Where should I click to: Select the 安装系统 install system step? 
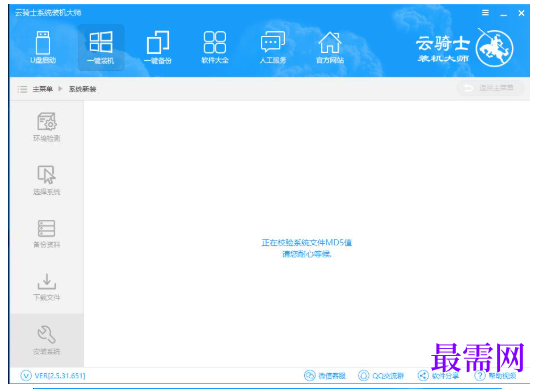coord(47,340)
